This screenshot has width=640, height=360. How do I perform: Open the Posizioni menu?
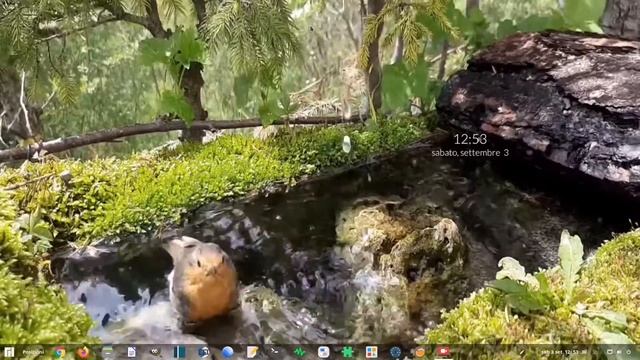point(33,352)
